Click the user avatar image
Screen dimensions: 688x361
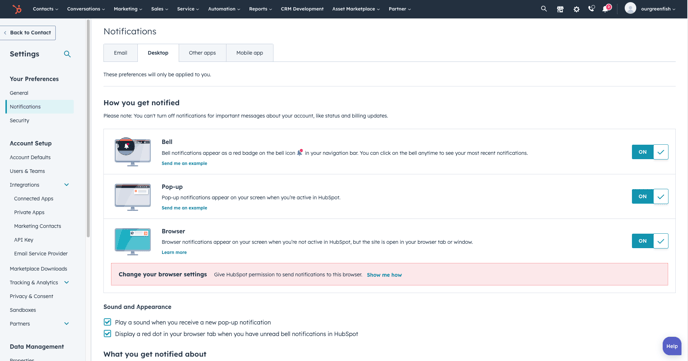[630, 8]
